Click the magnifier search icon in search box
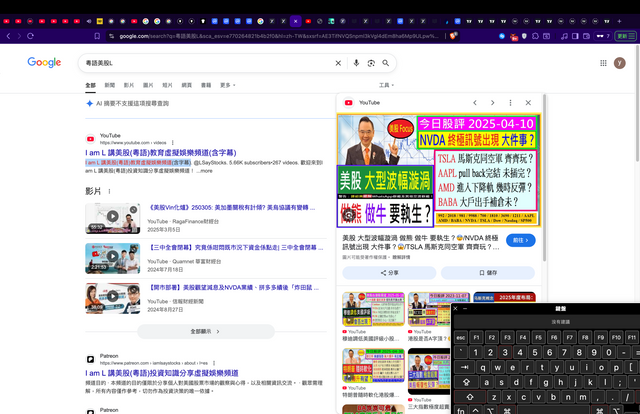Image resolution: width=640 pixels, height=414 pixels. click(x=386, y=63)
